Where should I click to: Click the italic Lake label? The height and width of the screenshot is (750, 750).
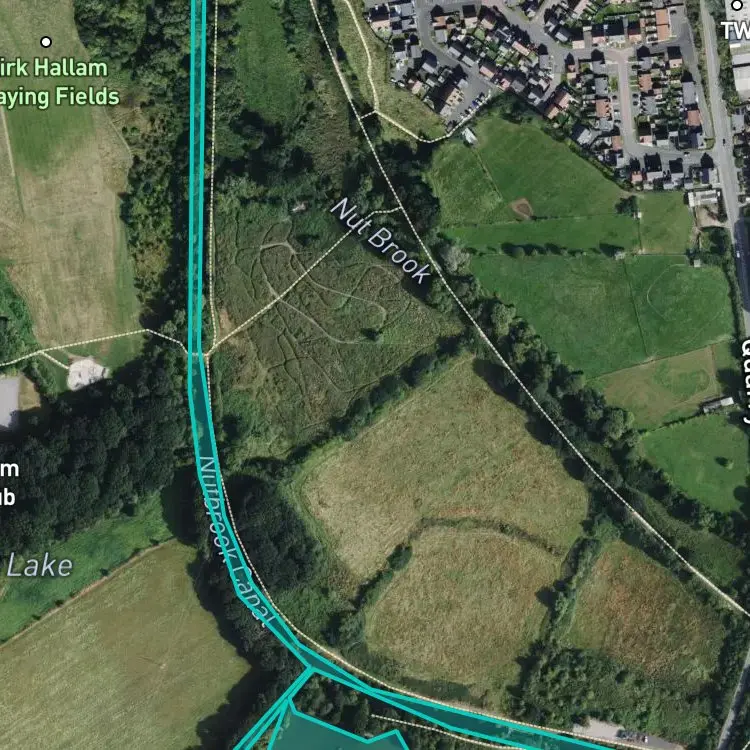tap(39, 566)
